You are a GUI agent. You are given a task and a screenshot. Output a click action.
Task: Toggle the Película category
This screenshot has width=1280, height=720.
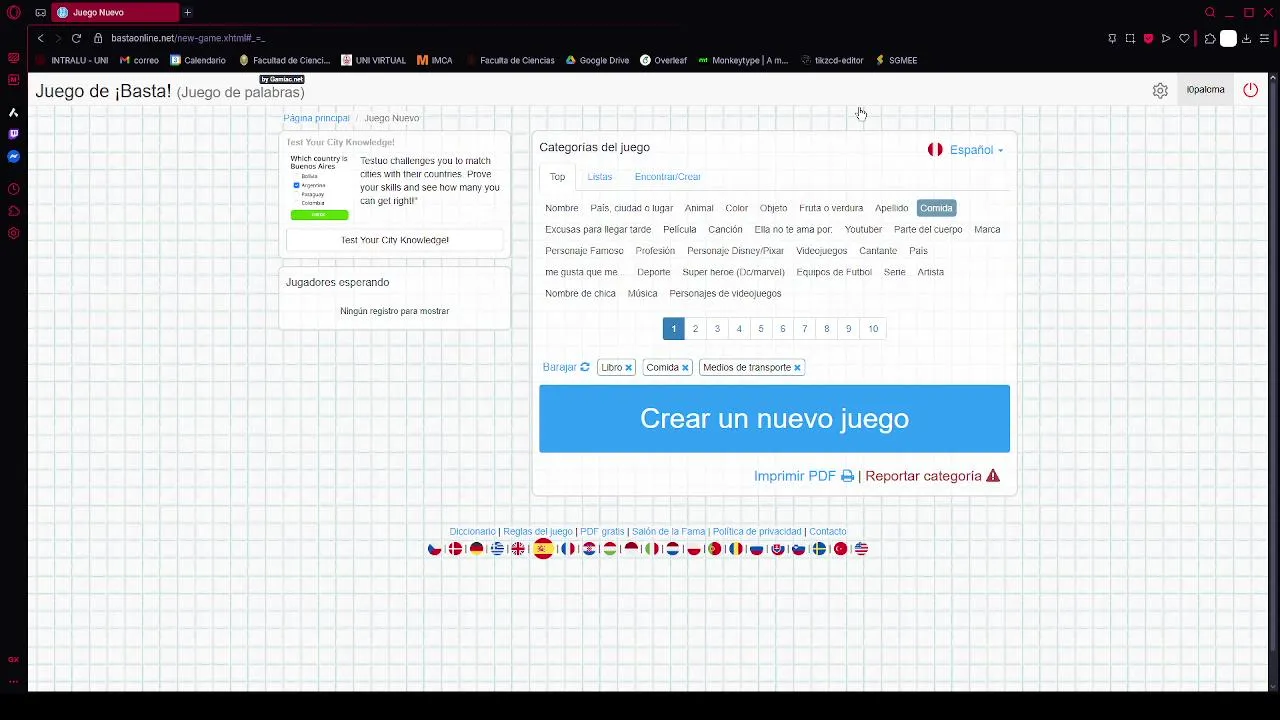(679, 229)
